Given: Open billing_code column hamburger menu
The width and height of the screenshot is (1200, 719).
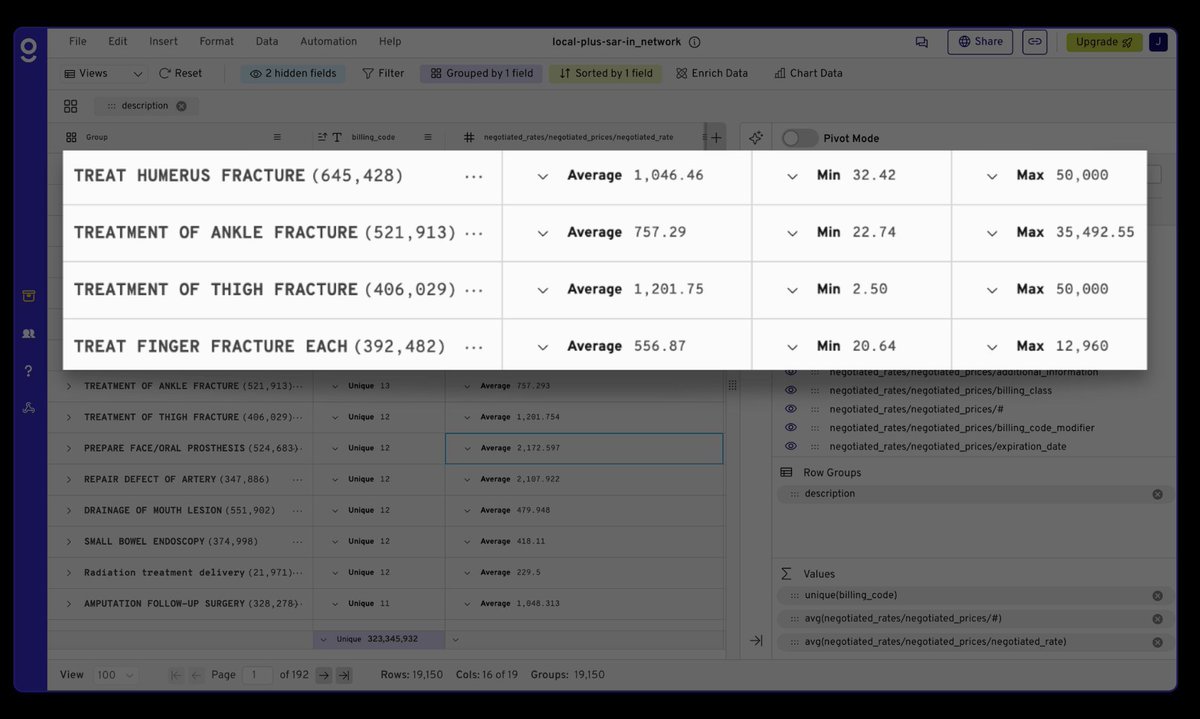Looking at the screenshot, I should click(427, 137).
